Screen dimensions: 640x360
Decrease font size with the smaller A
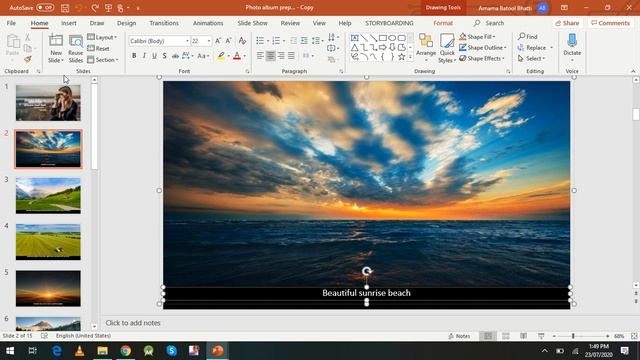228,41
